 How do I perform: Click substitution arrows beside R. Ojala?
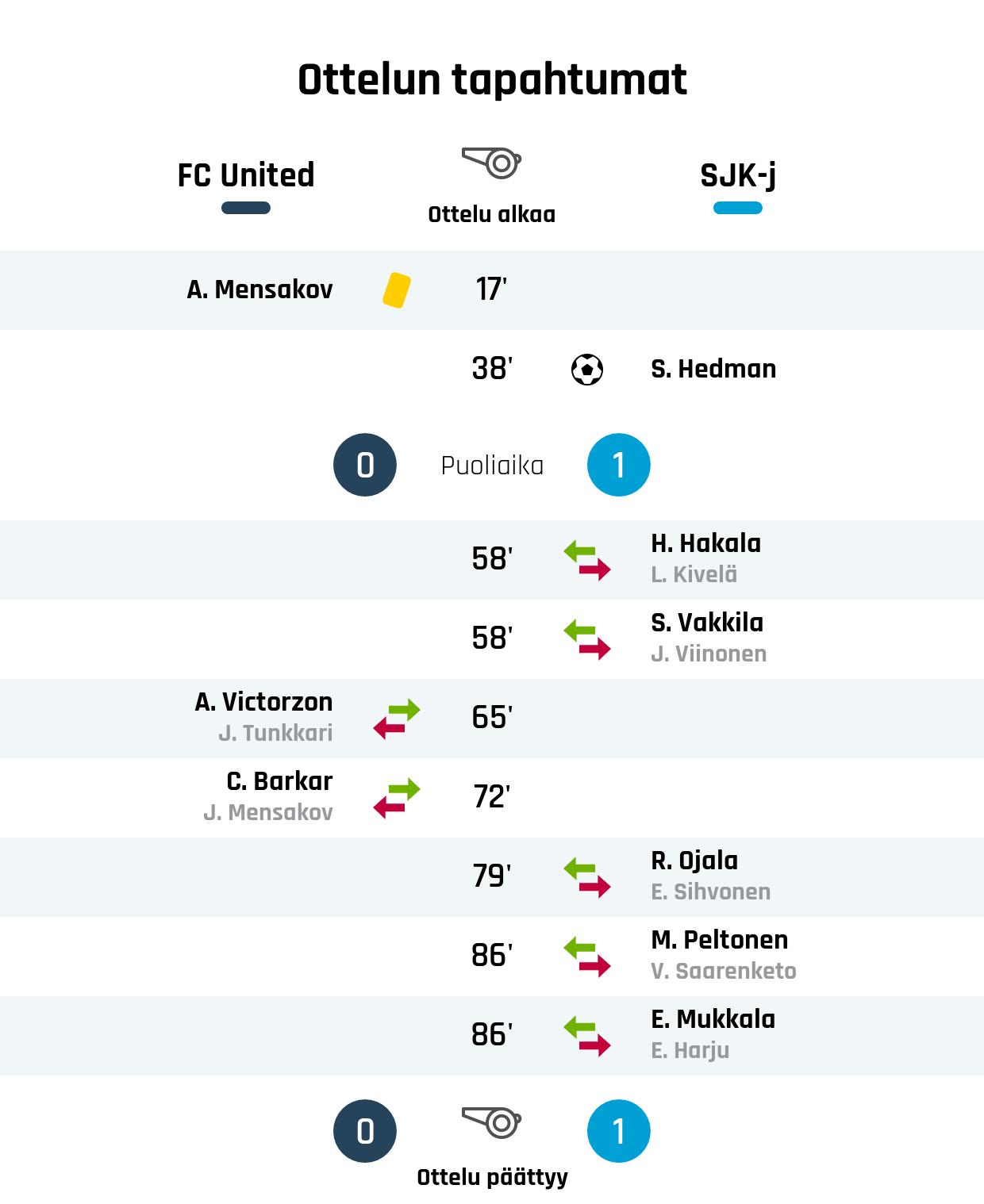coord(587,877)
